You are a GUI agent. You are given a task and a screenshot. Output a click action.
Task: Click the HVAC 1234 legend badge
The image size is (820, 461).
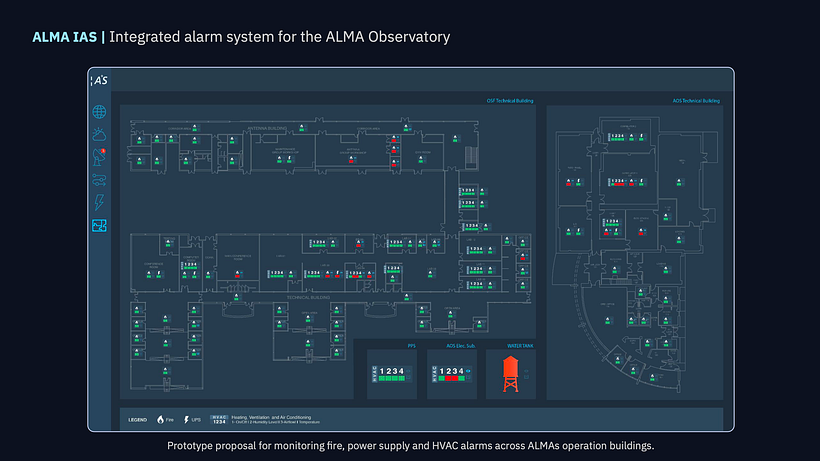pyautogui.click(x=218, y=419)
